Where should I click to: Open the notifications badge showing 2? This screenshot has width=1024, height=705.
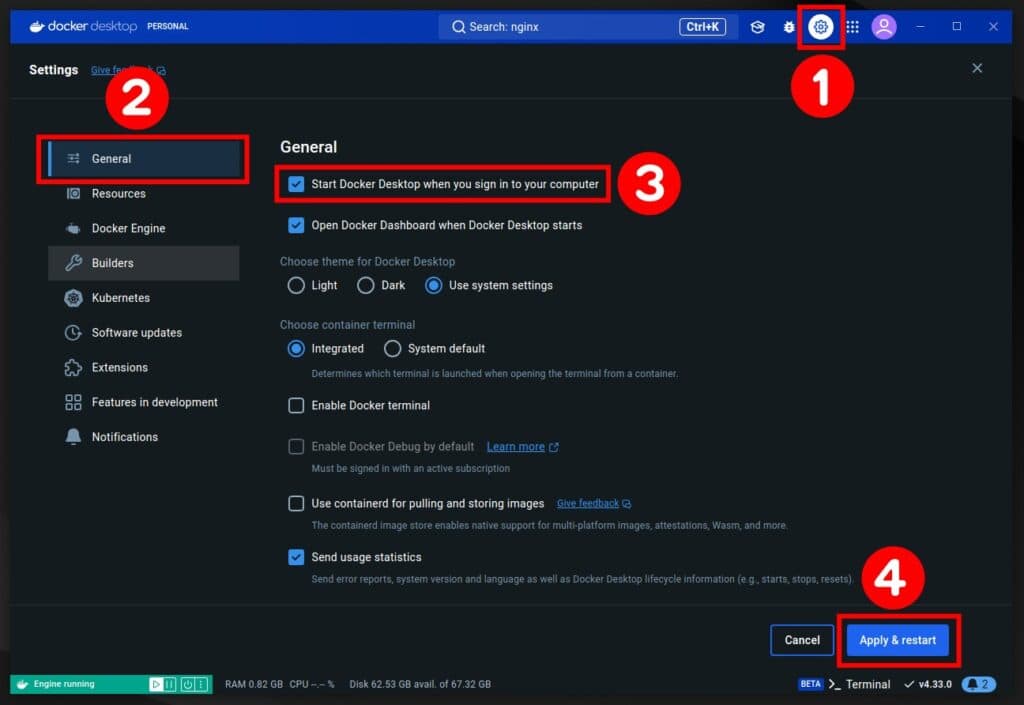tap(978, 683)
